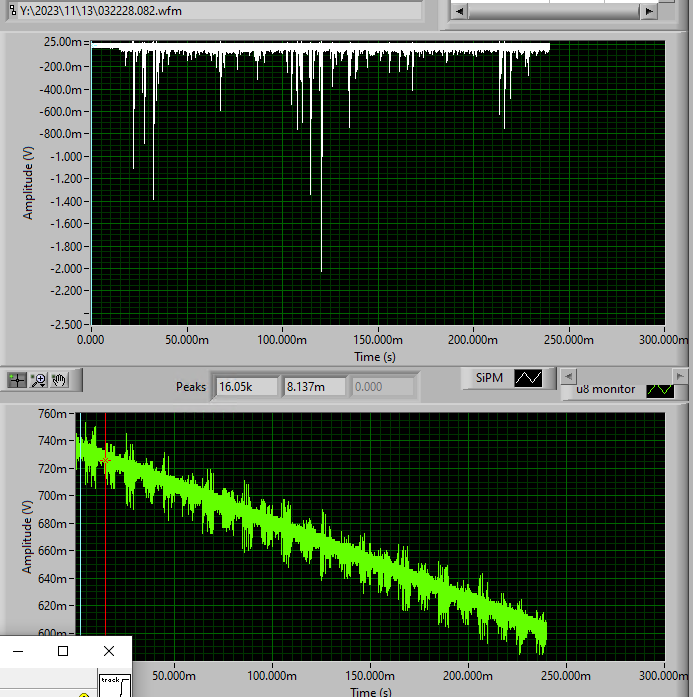Click the 640m label on lower graph Y-axis

[x=52, y=578]
